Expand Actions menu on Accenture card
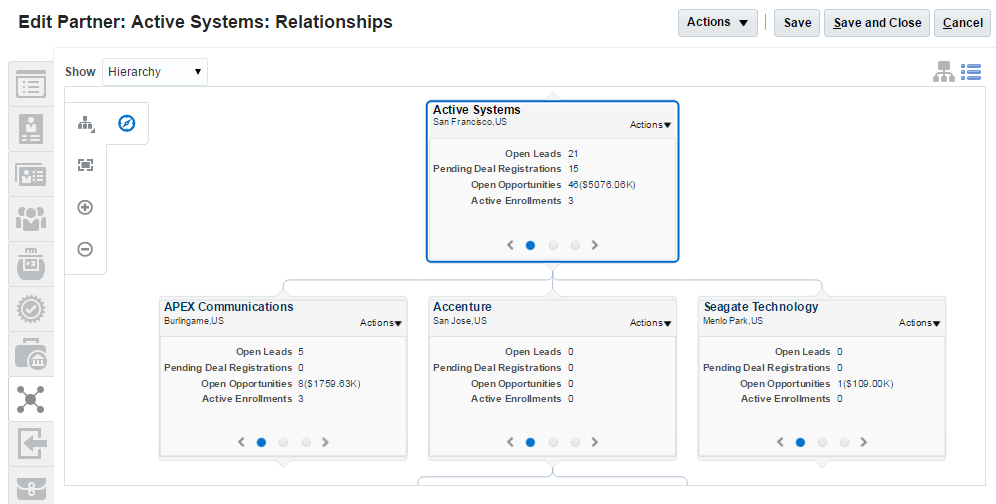Image resolution: width=996 pixels, height=504 pixels. pos(650,323)
